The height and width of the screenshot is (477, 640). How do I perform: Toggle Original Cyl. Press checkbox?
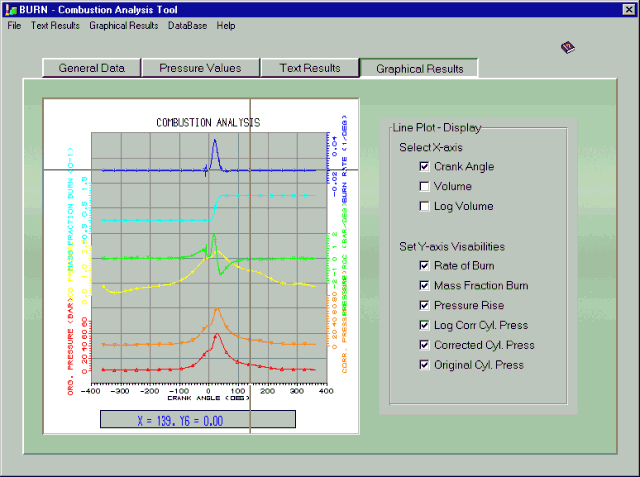coord(424,365)
